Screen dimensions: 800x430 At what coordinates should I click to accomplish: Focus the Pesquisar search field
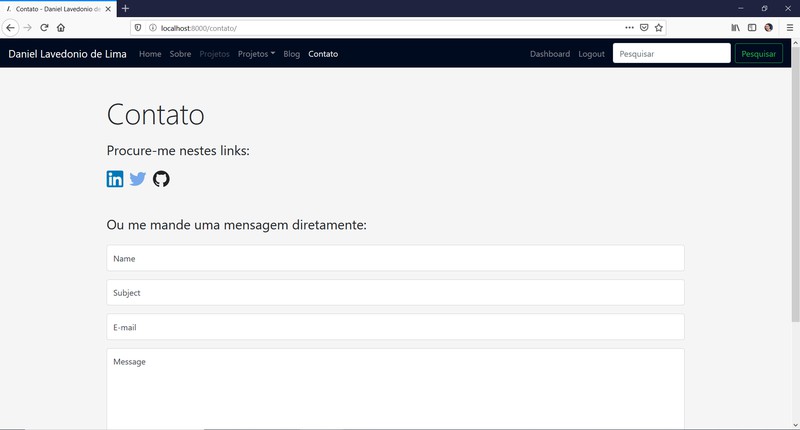tap(671, 54)
